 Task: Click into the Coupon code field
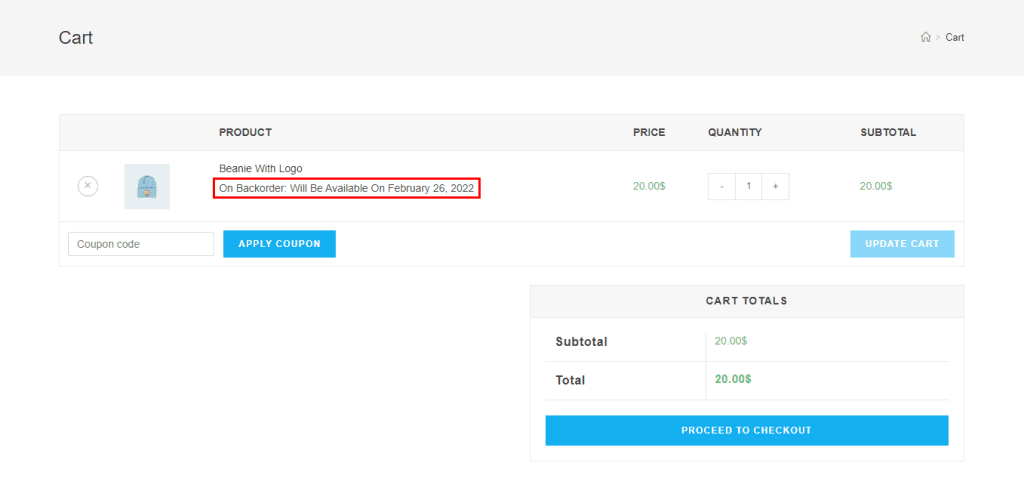point(141,244)
